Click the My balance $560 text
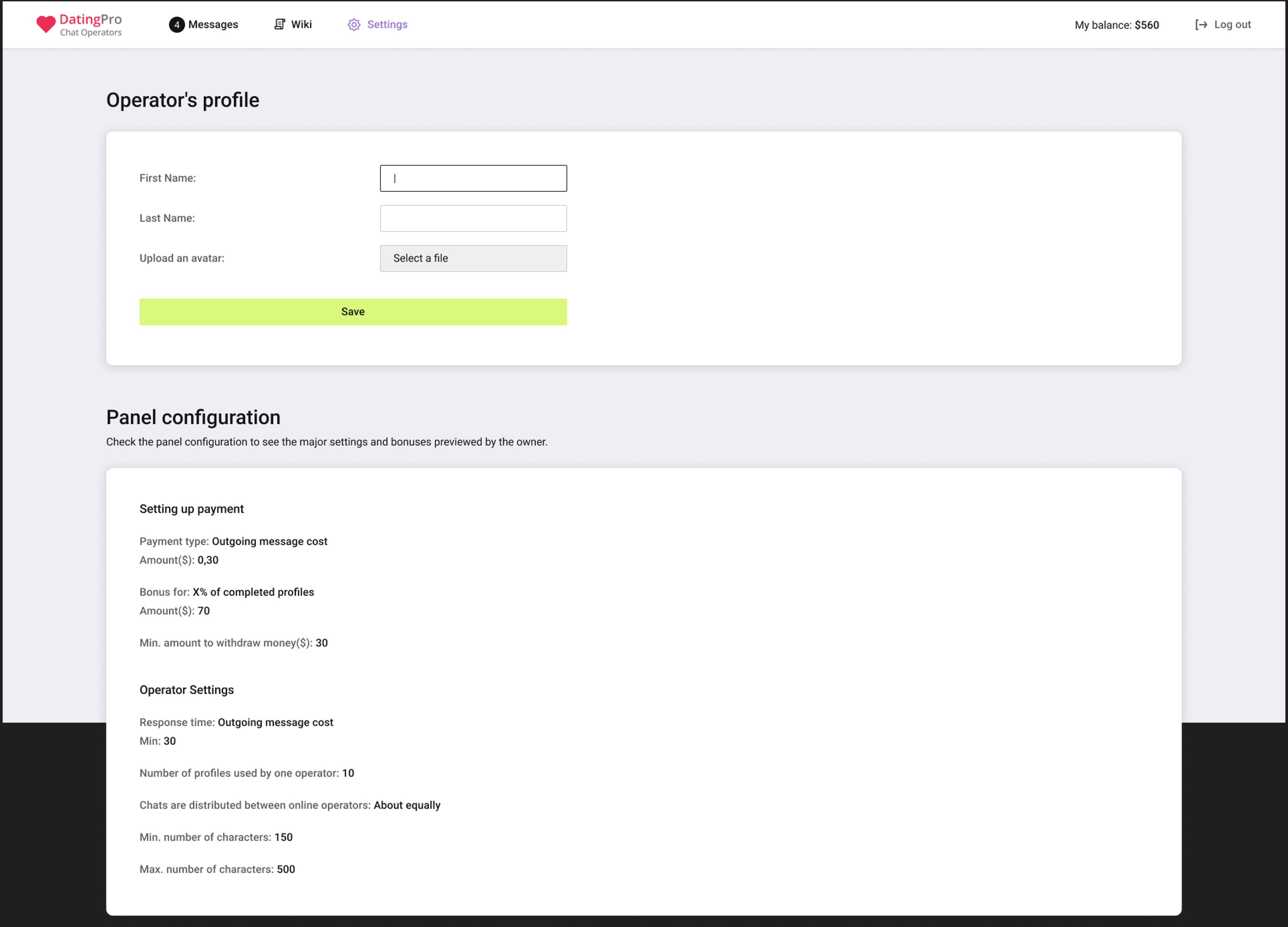The width and height of the screenshot is (1288, 927). point(1117,25)
